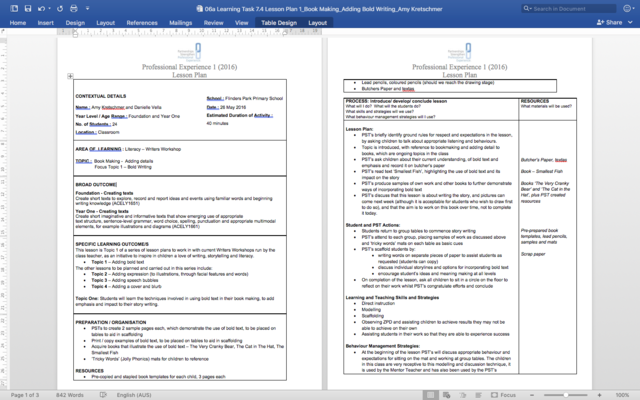The height and width of the screenshot is (400, 640).
Task: Collapse the ribbon with the chevron next to Share
Action: pyautogui.click(x=630, y=22)
